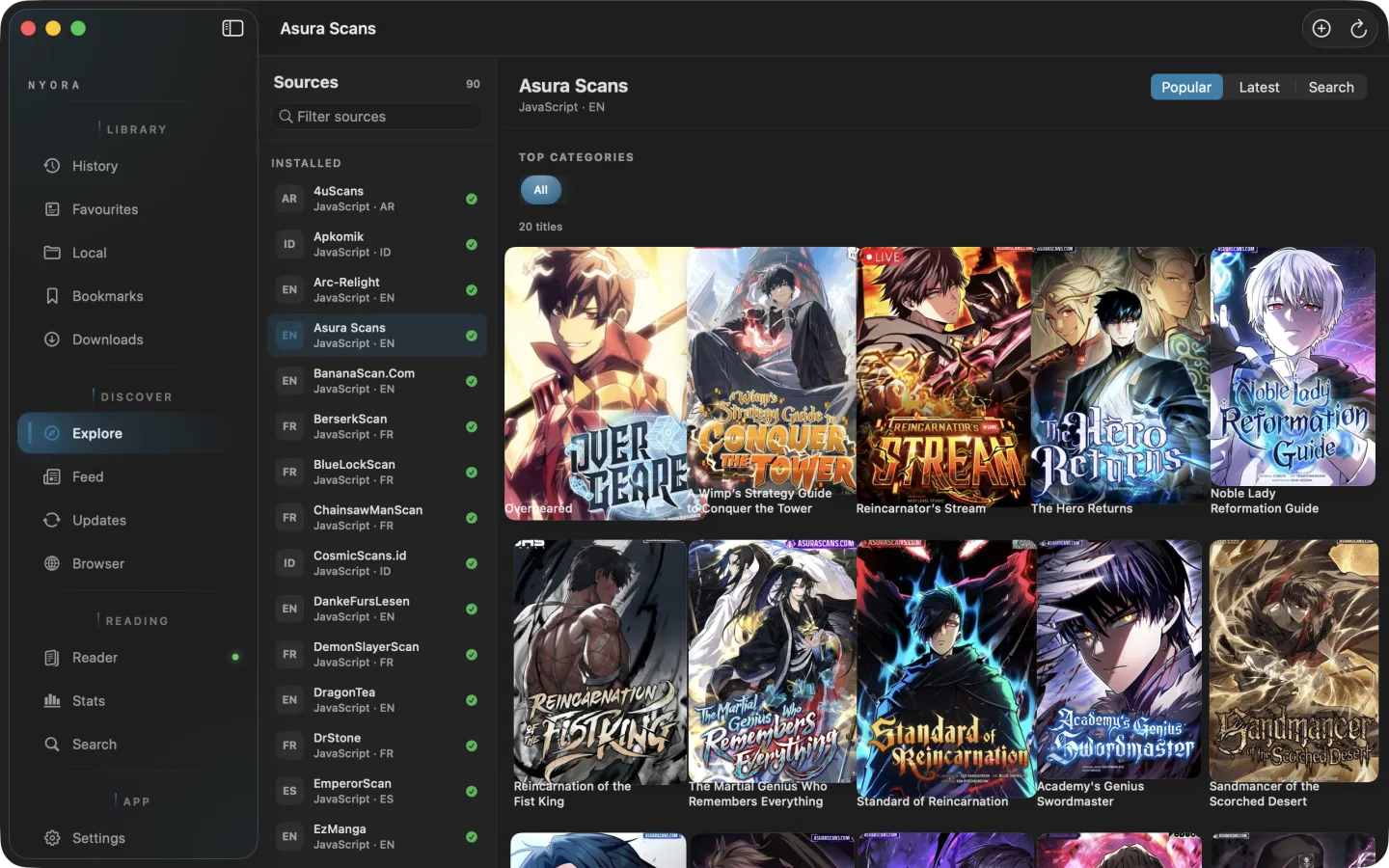This screenshot has width=1389, height=868.
Task: Focus the Filter sources field
Action: [x=377, y=117]
